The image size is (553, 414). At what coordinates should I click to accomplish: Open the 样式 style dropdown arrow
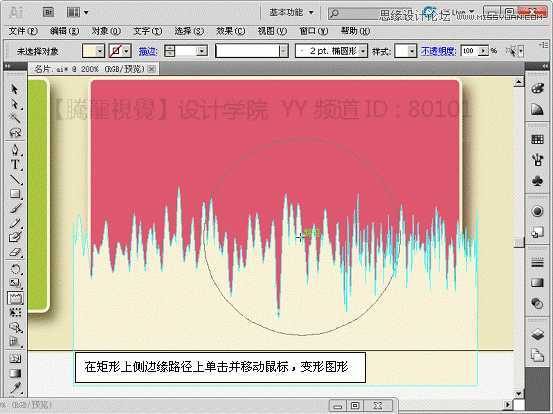point(412,51)
